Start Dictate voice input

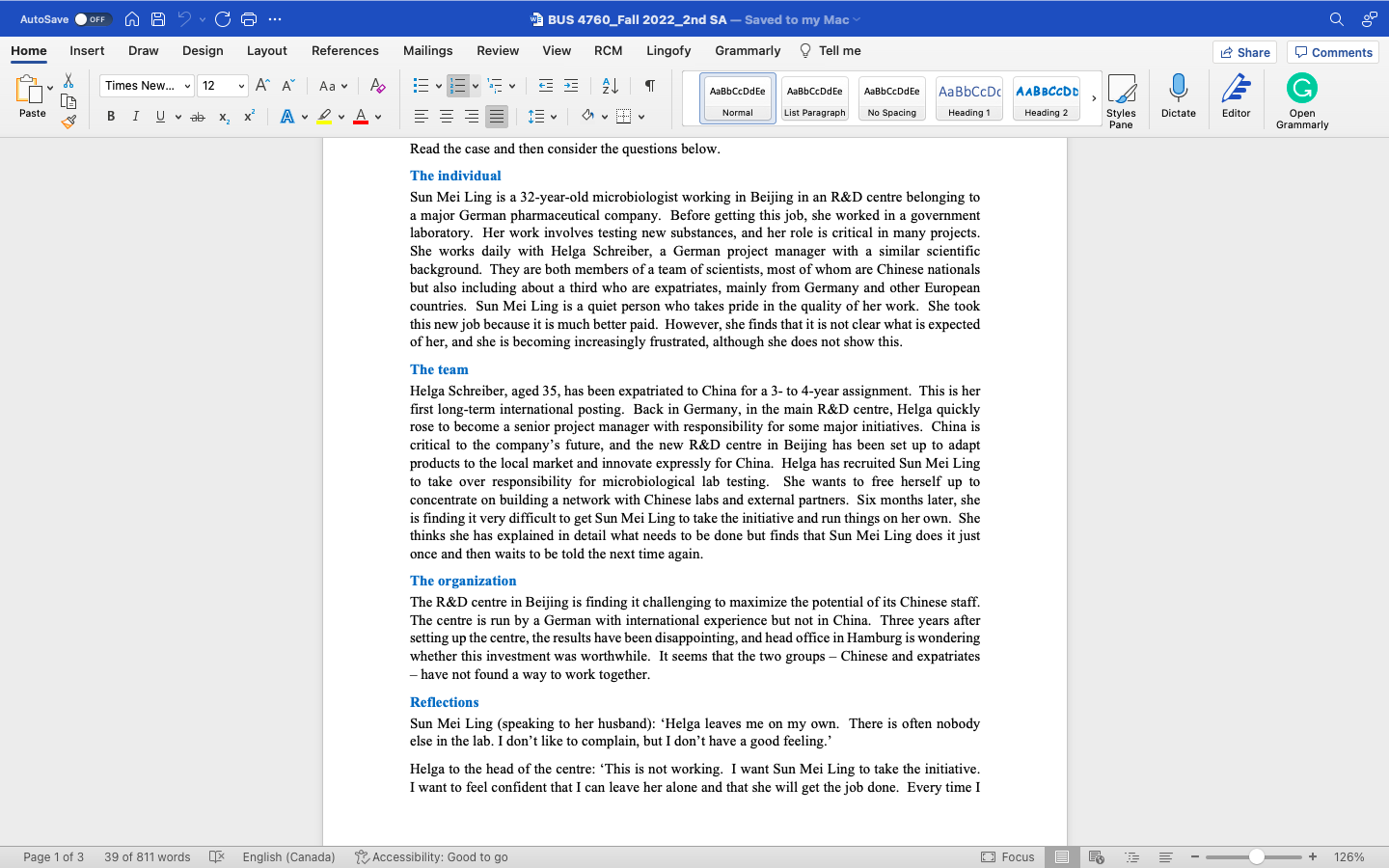[x=1178, y=97]
